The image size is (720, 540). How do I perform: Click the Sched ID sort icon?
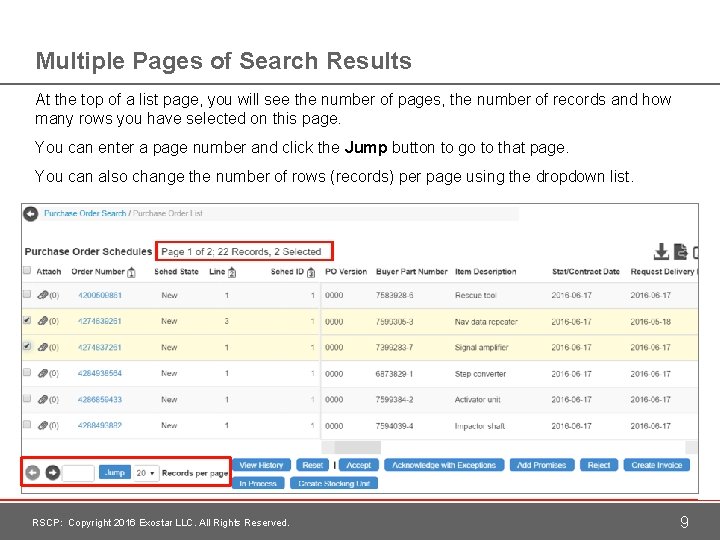(311, 272)
